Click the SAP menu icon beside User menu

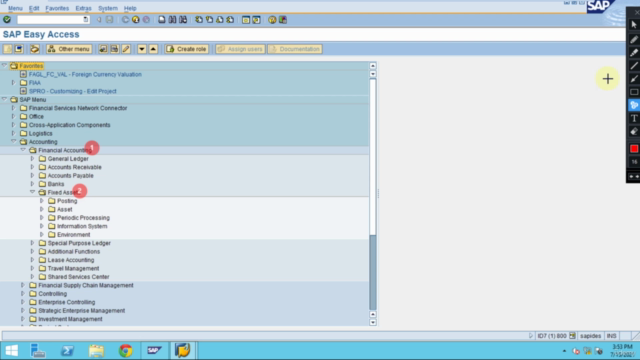18,49
